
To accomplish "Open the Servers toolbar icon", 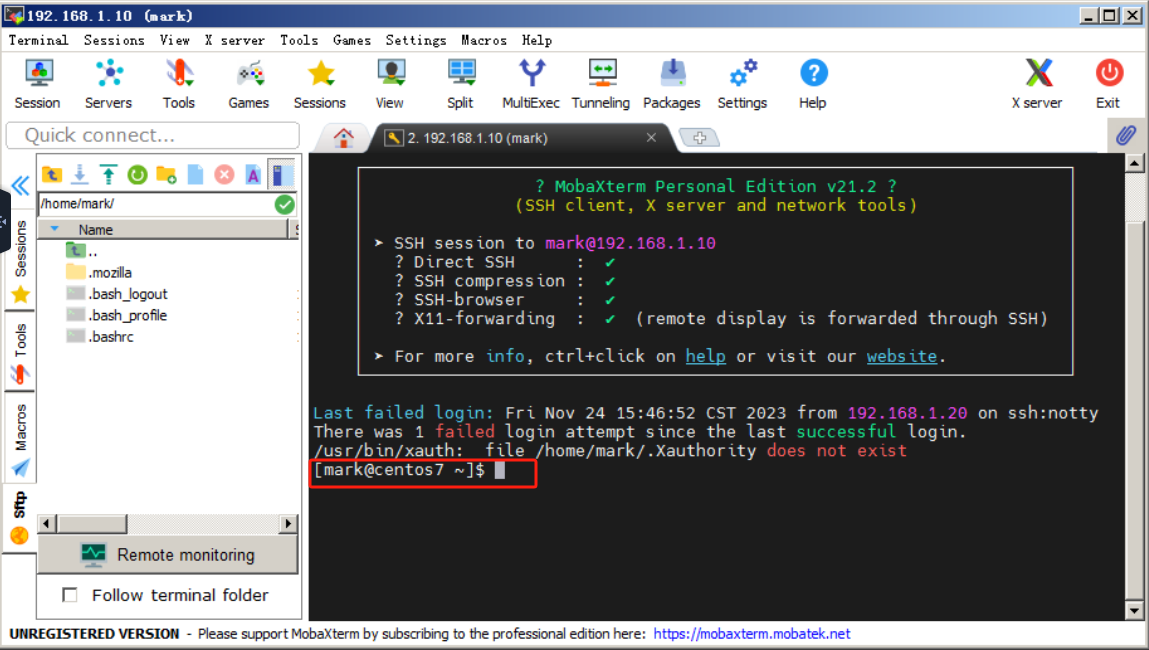I will tap(108, 84).
